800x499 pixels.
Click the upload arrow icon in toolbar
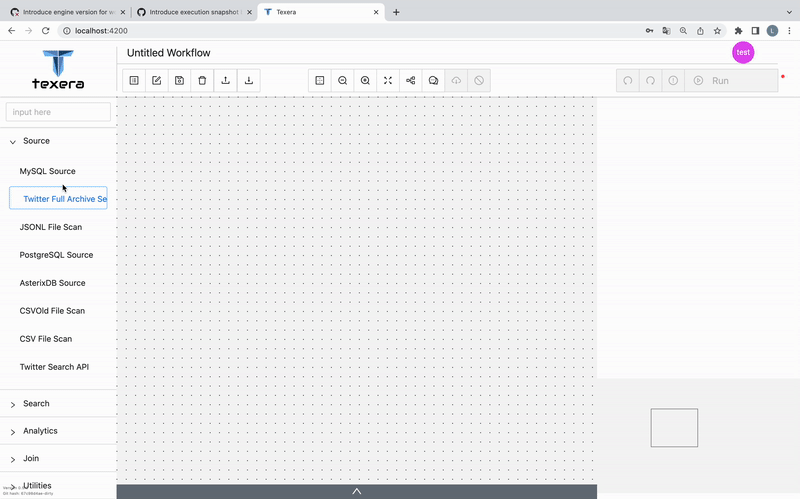point(226,81)
